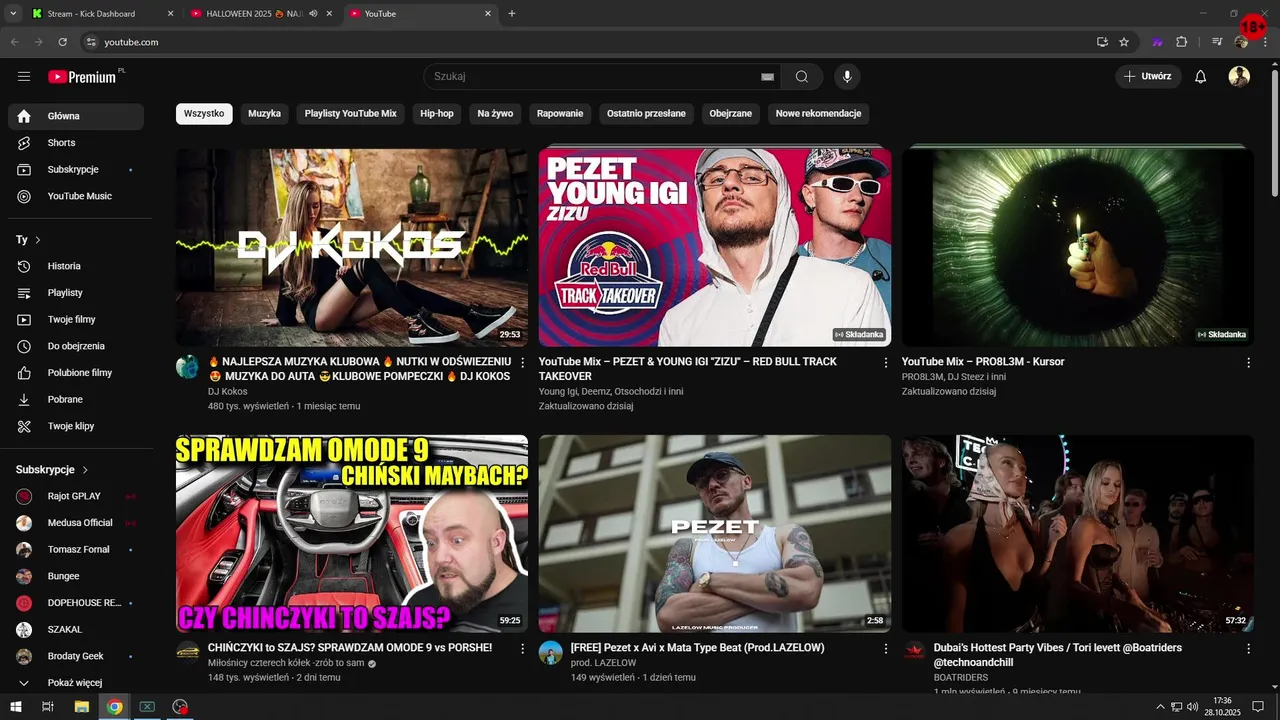This screenshot has height=720, width=1280.
Task: Start voice search with microphone icon
Action: (x=847, y=77)
